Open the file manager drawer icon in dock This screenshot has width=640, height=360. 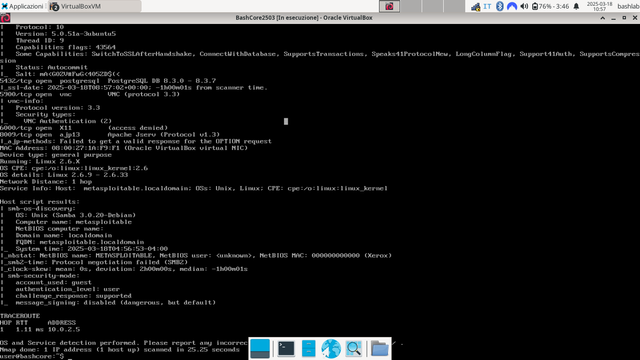(x=309, y=349)
